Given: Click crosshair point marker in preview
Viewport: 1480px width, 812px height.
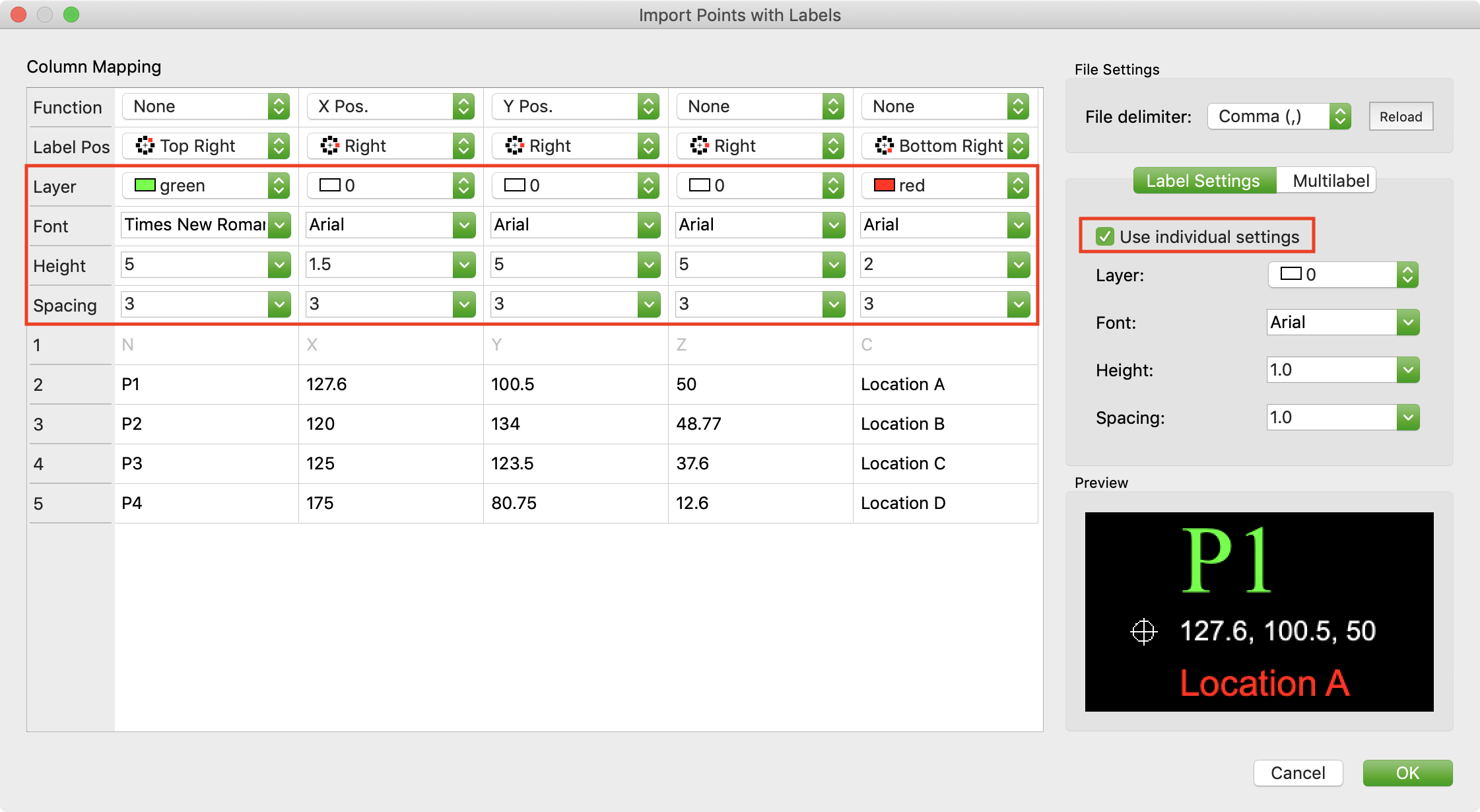Looking at the screenshot, I should click(x=1143, y=632).
